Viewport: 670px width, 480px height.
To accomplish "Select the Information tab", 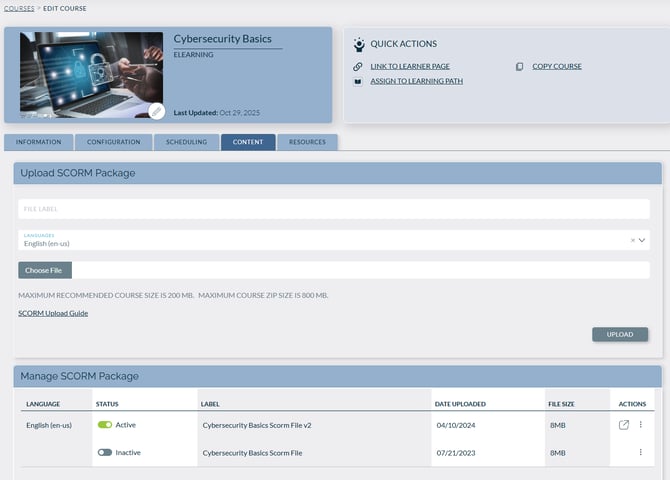I will 38,142.
